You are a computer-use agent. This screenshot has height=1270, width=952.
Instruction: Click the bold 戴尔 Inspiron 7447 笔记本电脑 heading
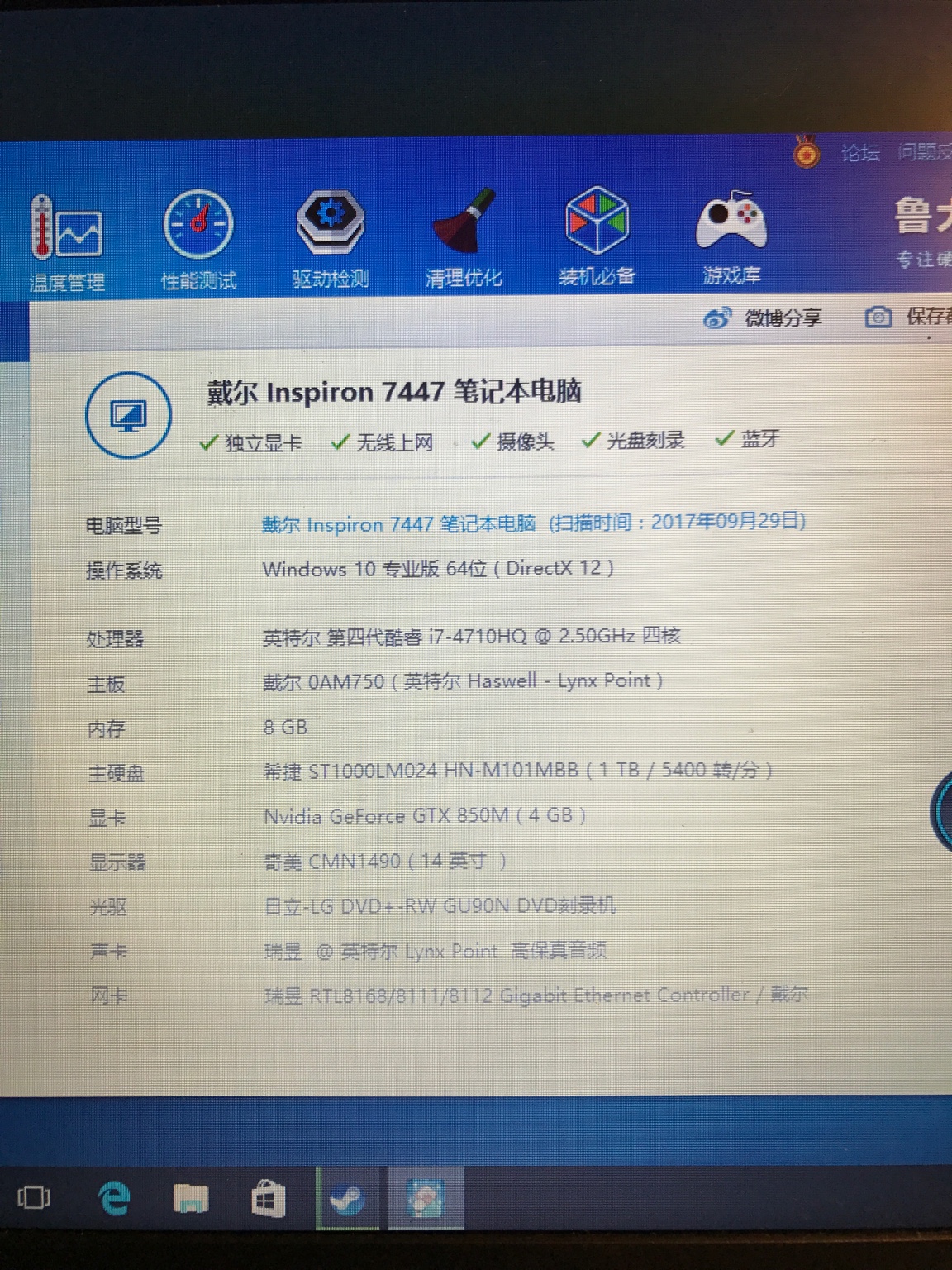(x=394, y=392)
